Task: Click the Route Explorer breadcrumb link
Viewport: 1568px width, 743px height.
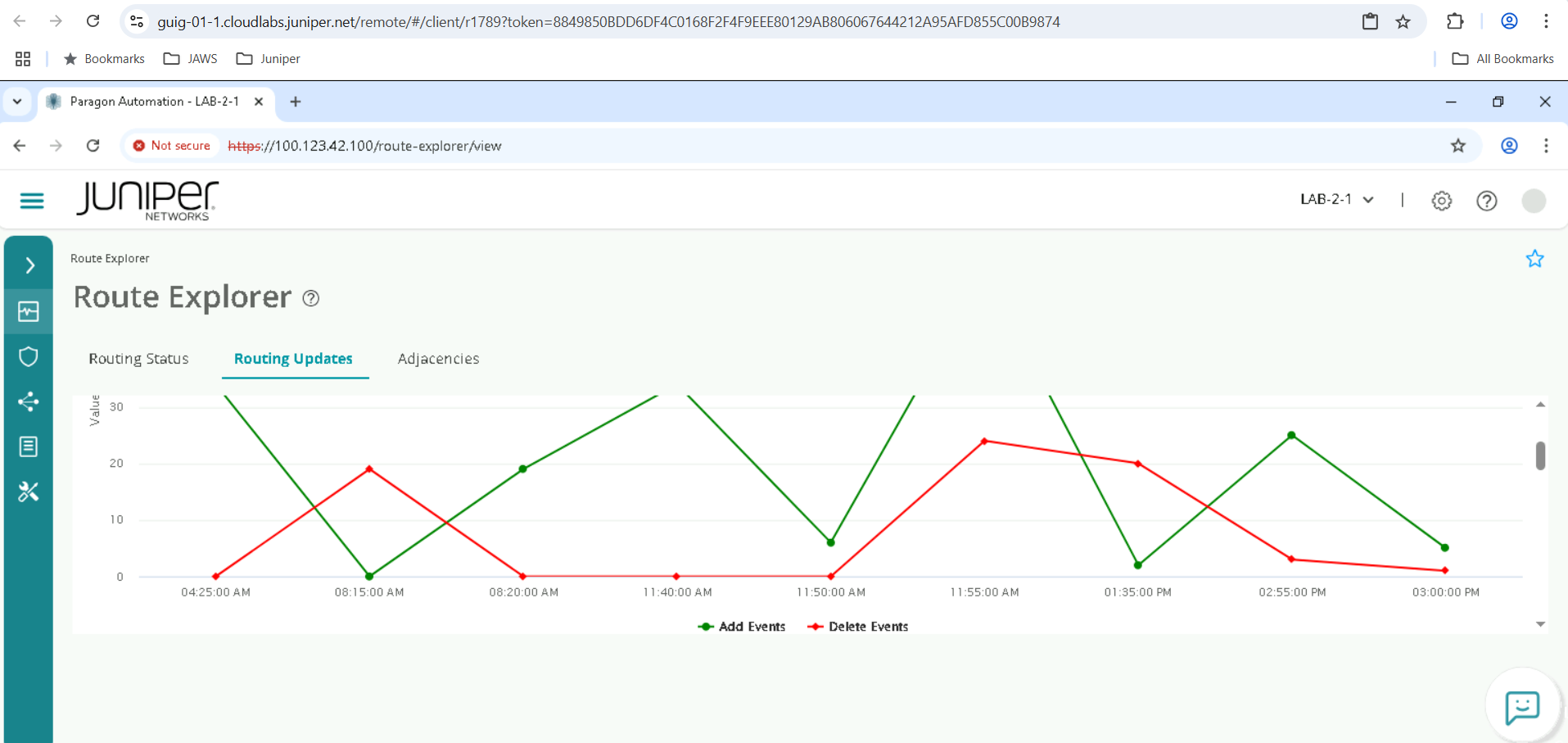Action: click(x=110, y=258)
